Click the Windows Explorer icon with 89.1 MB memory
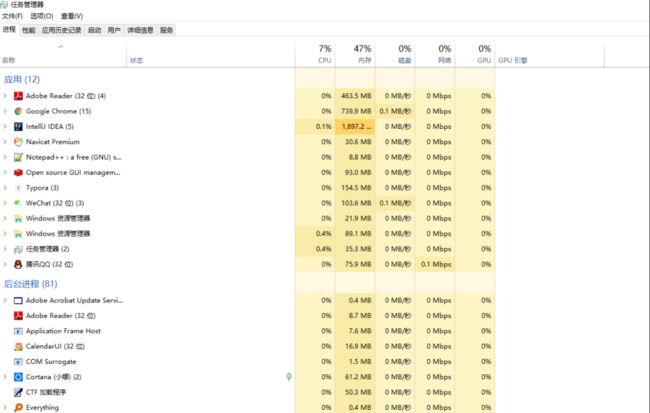 tap(18, 234)
